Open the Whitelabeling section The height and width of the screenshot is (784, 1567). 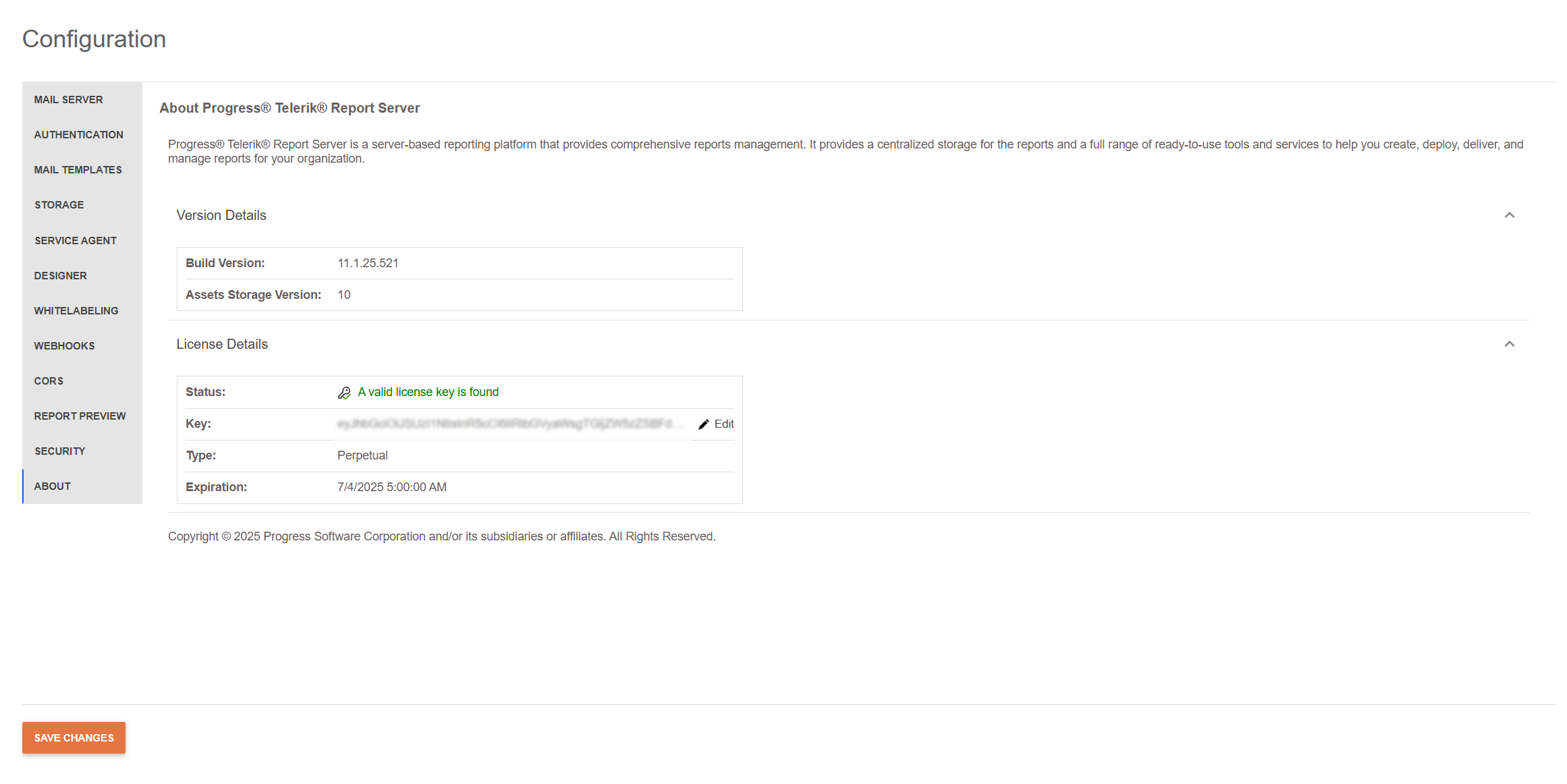[x=75, y=310]
